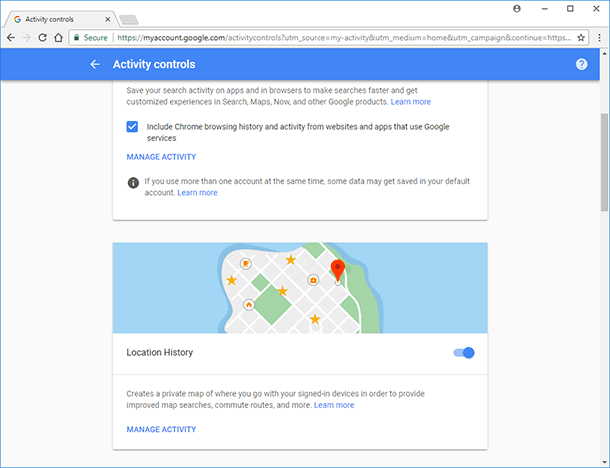Screen dimensions: 610x468
Task: Click the Secure padlock site info
Action: (x=90, y=38)
